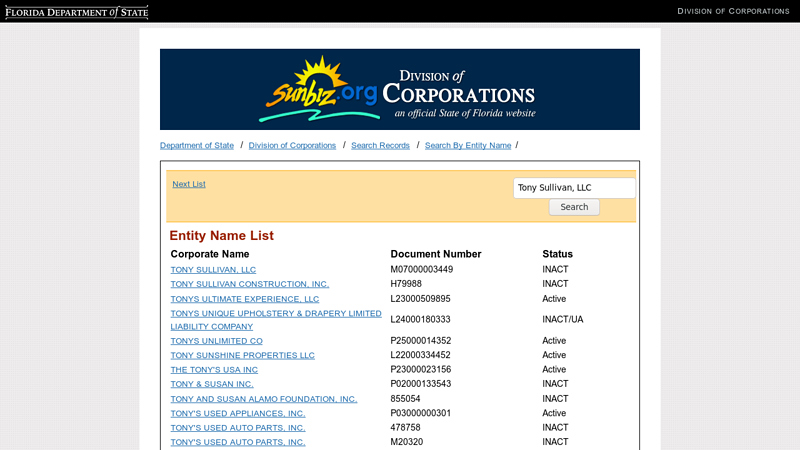Open the Division of Corporations breadcrumb link
Image resolution: width=800 pixels, height=450 pixels.
292,145
